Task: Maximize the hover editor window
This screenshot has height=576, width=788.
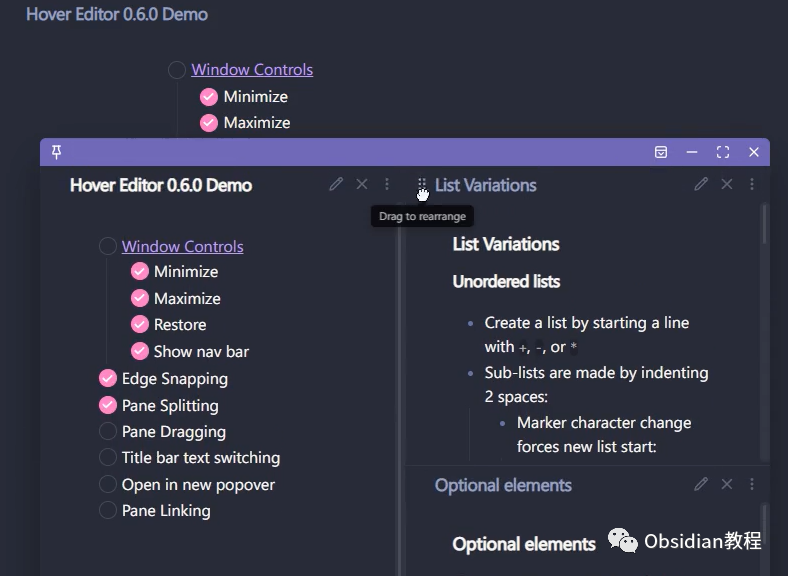Action: [x=723, y=152]
